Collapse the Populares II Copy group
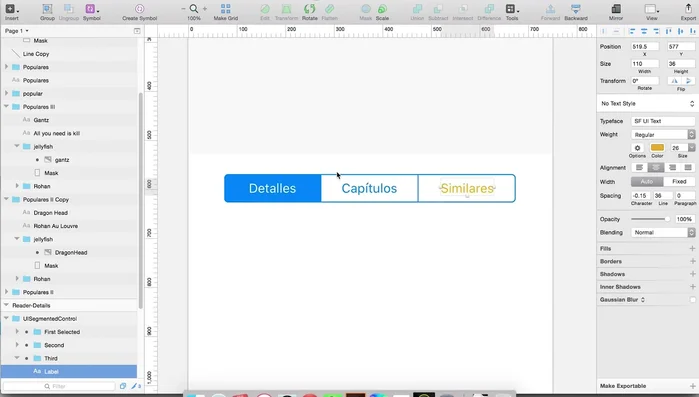Image resolution: width=699 pixels, height=397 pixels. point(6,200)
